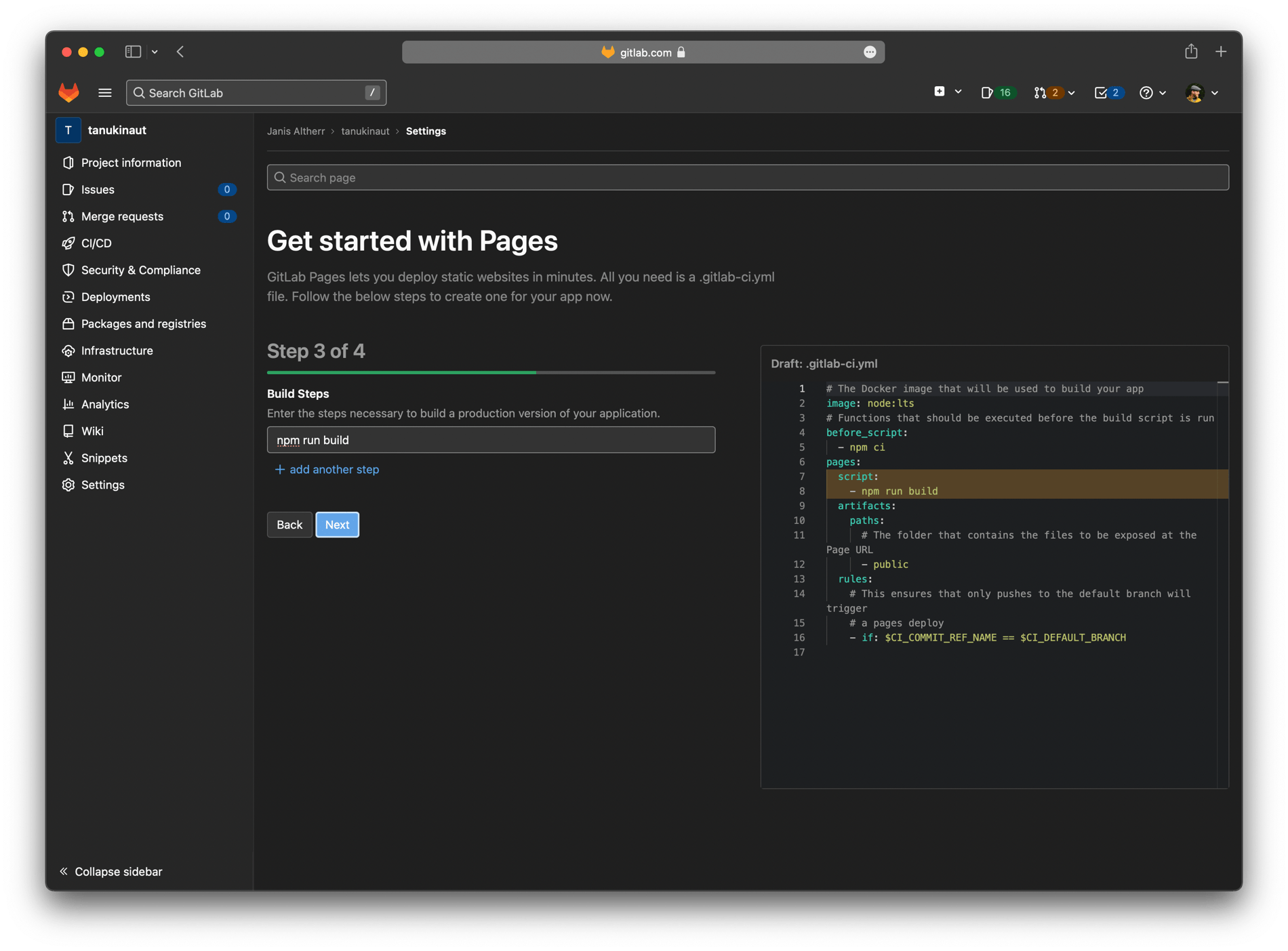Screen dimensions: 1288x951
Task: Click the help question mark icon
Action: coord(1148,92)
